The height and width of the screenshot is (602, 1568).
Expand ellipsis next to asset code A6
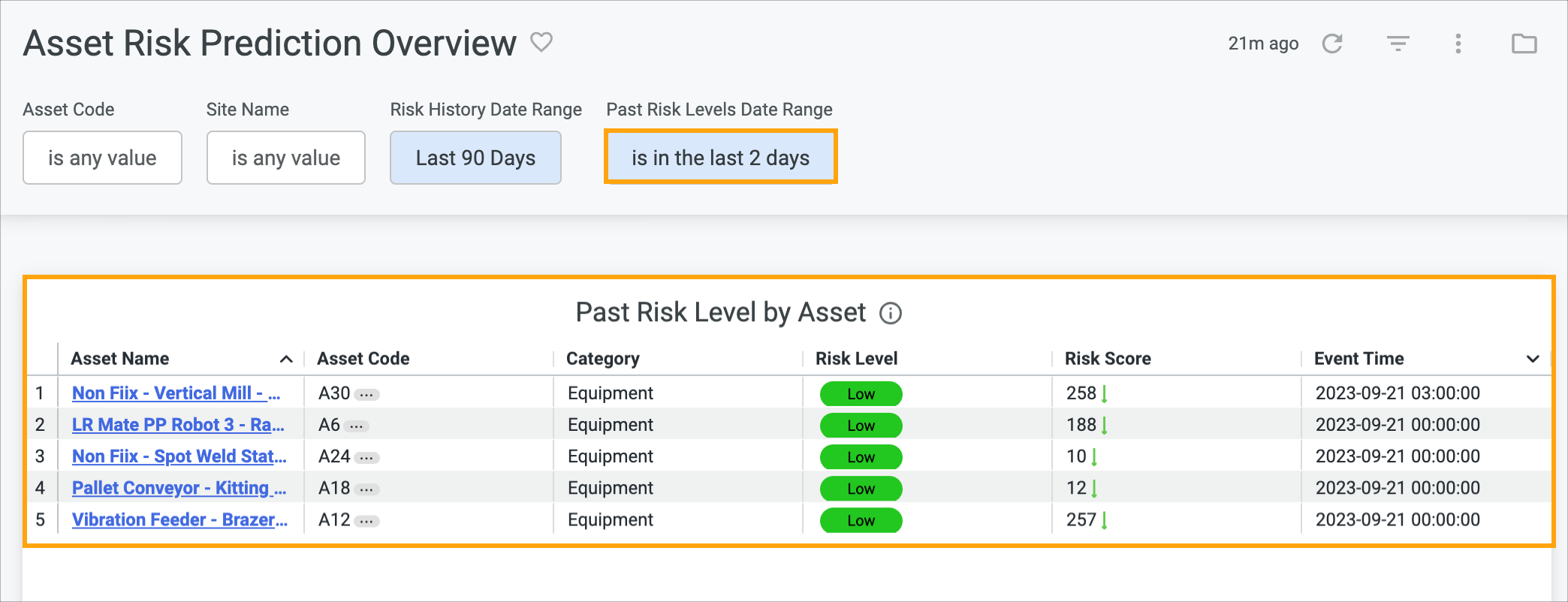click(x=357, y=426)
